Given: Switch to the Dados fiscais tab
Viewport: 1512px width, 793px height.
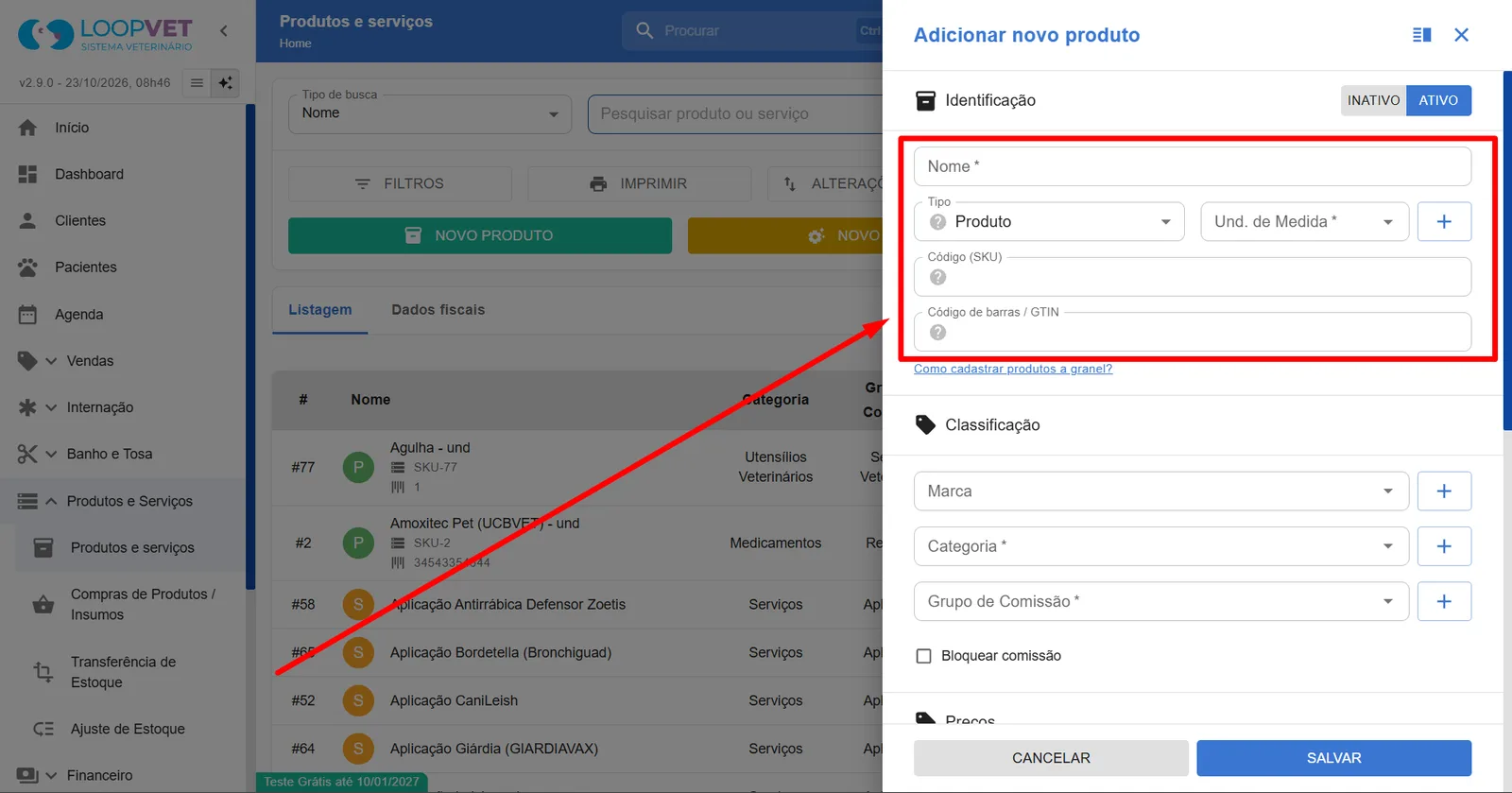Looking at the screenshot, I should 438,310.
